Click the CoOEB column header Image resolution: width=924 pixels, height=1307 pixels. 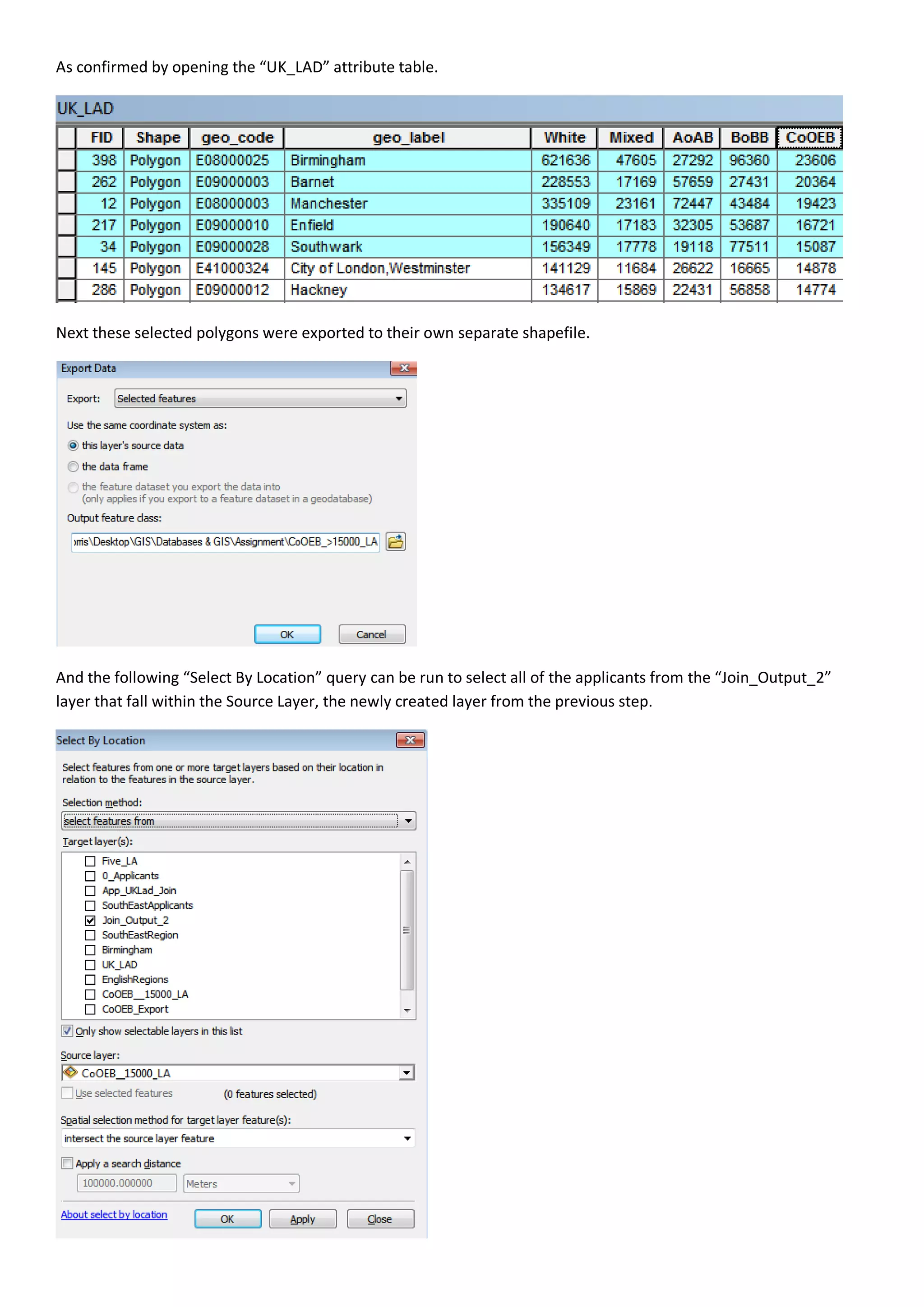(809, 138)
